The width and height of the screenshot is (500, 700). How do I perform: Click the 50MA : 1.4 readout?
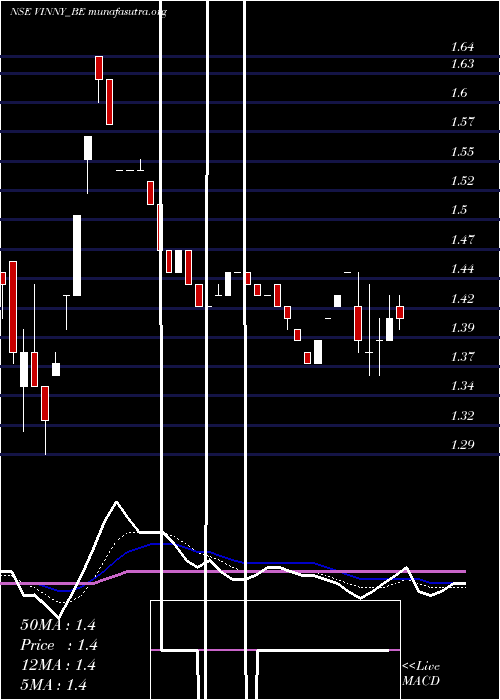58,625
